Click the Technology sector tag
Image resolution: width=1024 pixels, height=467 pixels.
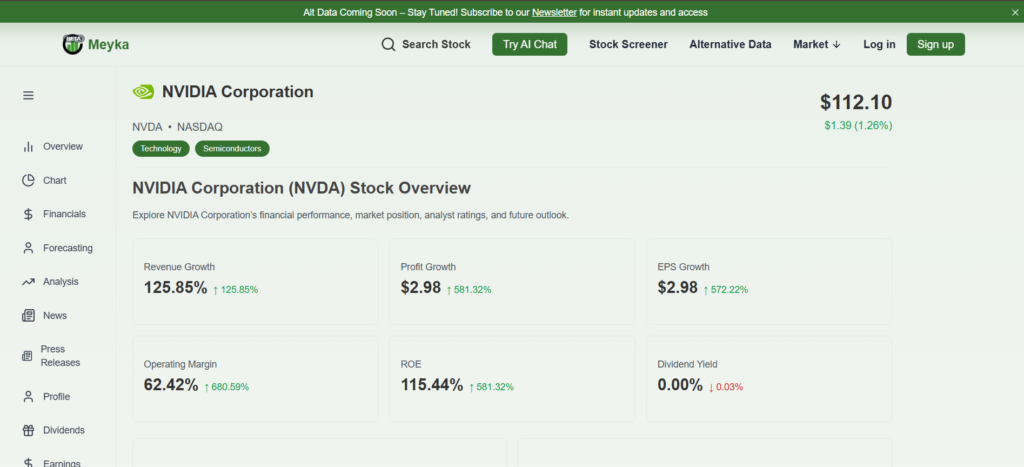point(161,149)
